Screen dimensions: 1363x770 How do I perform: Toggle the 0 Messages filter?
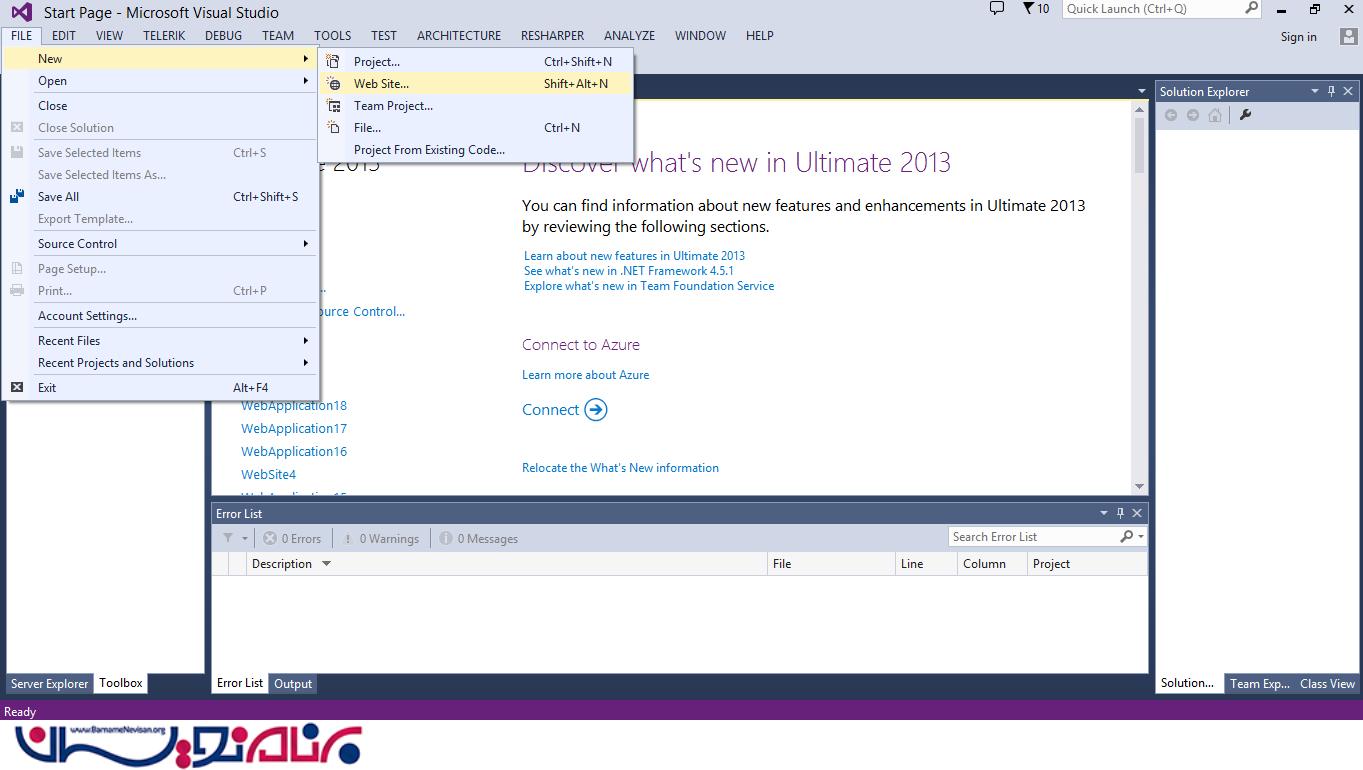coord(478,538)
